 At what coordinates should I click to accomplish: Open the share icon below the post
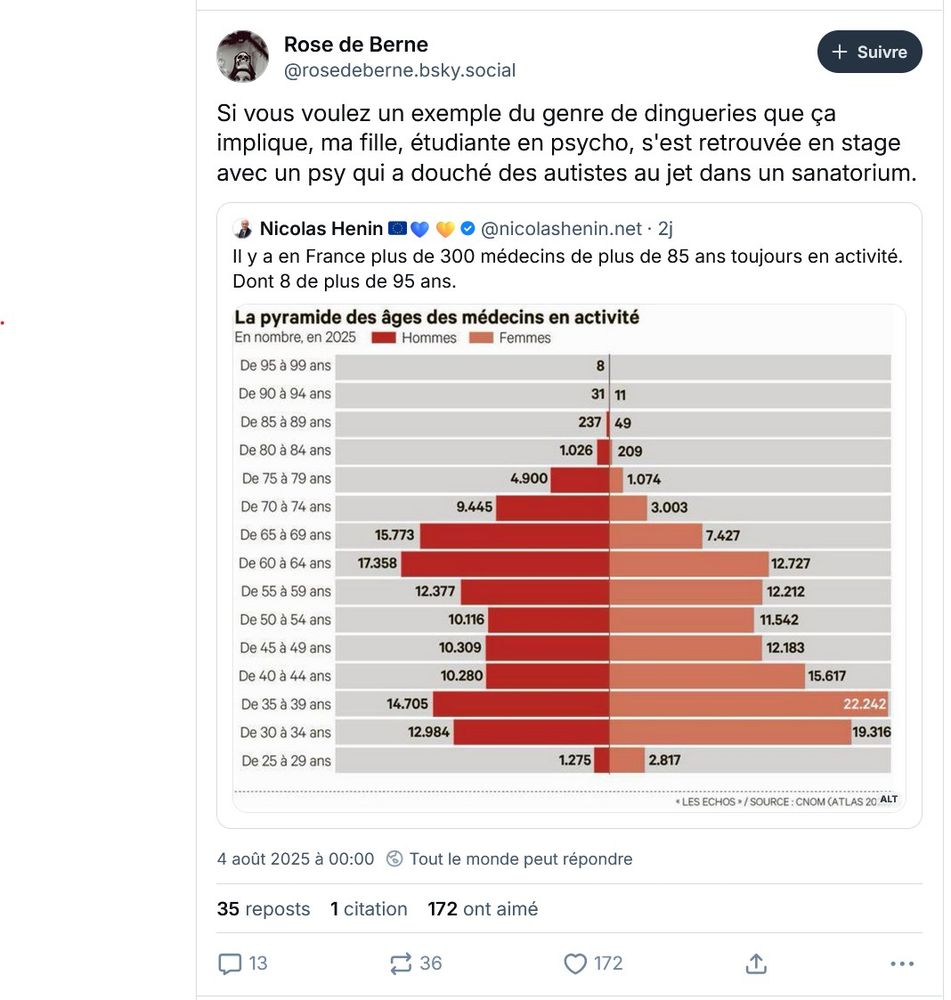(755, 963)
